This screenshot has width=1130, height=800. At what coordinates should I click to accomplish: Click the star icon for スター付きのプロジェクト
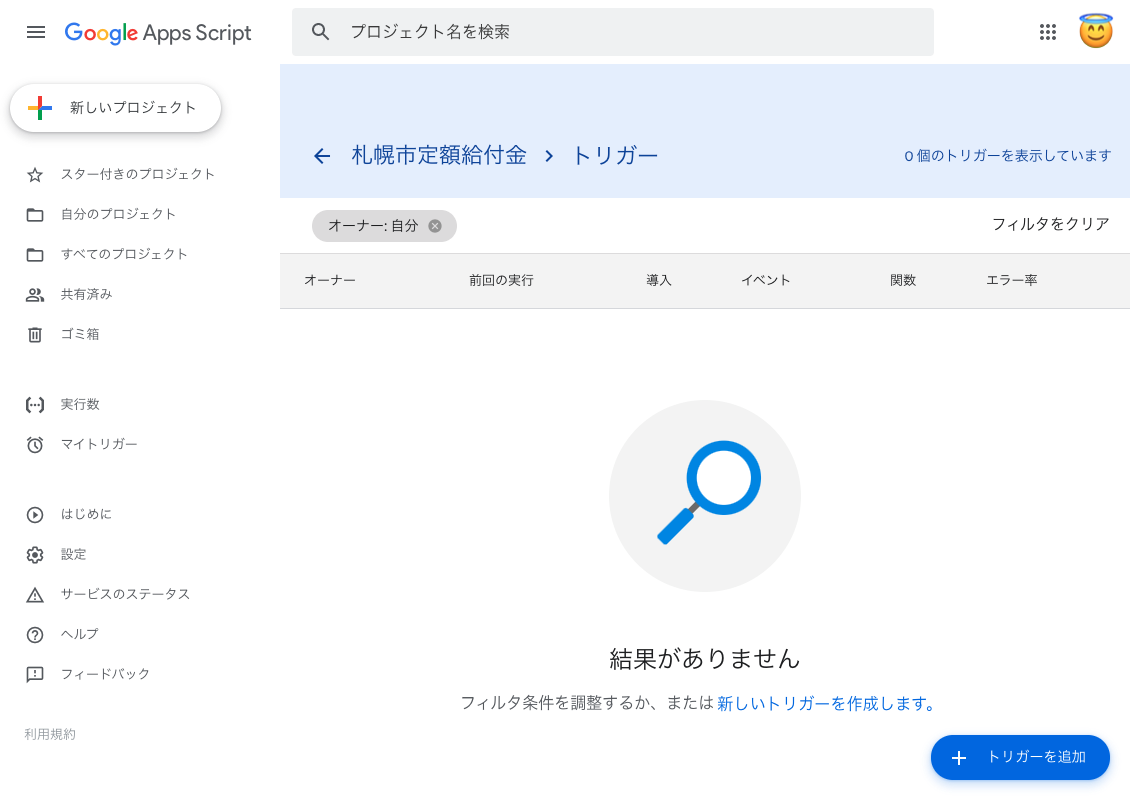(35, 175)
